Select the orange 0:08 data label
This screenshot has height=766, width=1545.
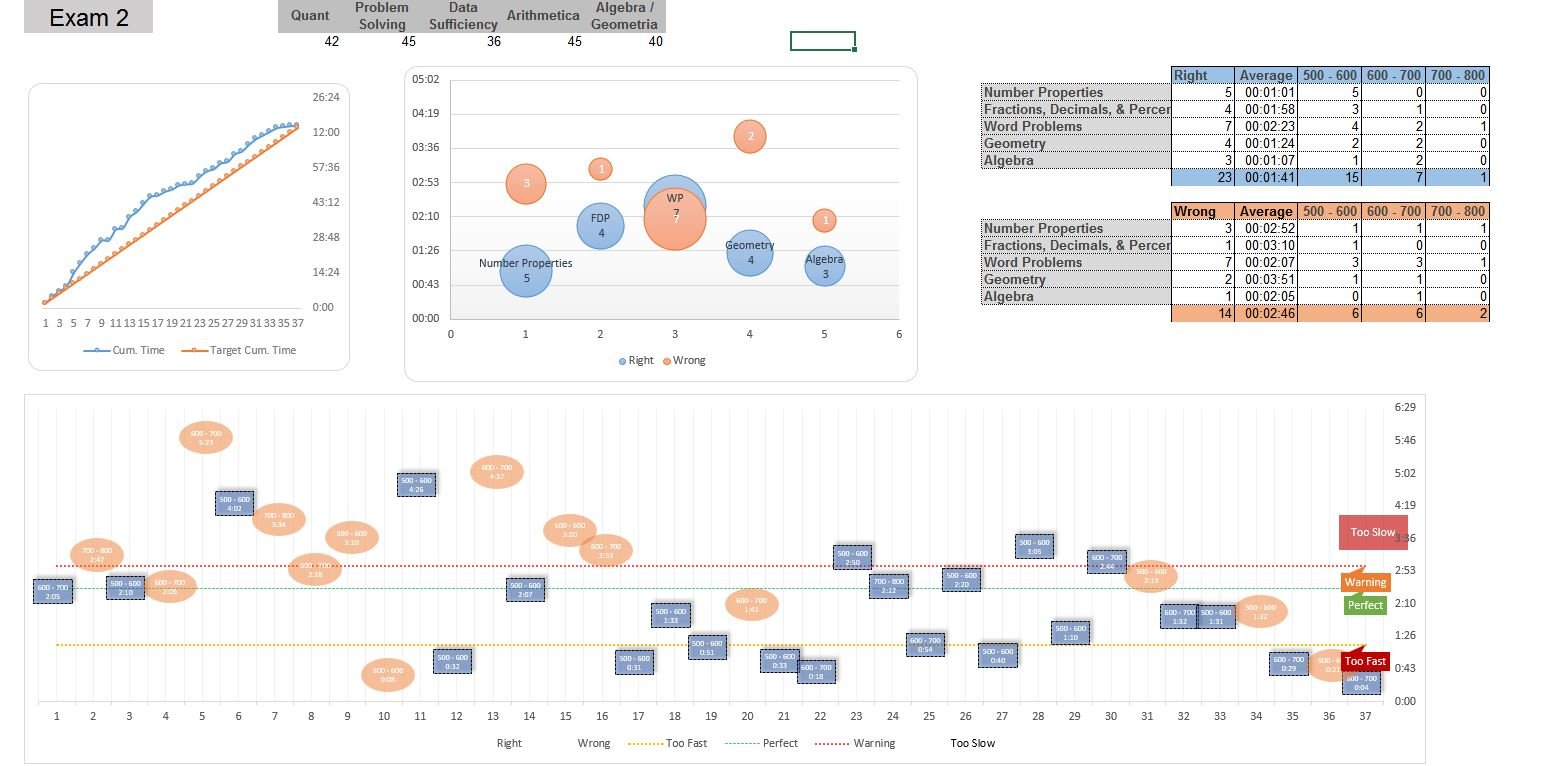coord(388,675)
